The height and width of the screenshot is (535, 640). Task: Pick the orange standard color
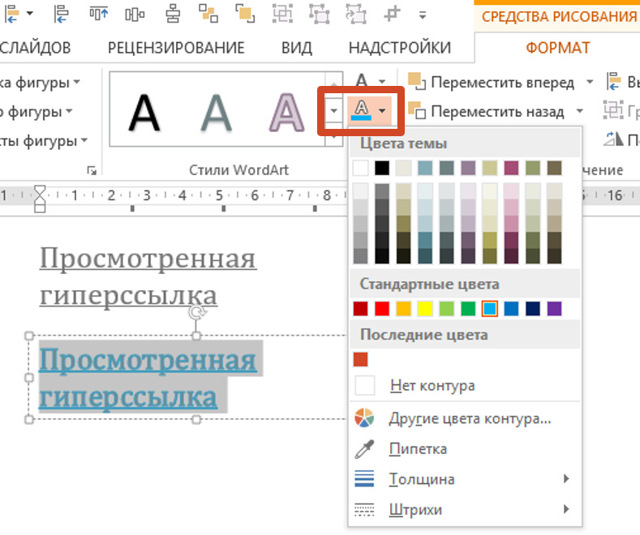tap(404, 309)
